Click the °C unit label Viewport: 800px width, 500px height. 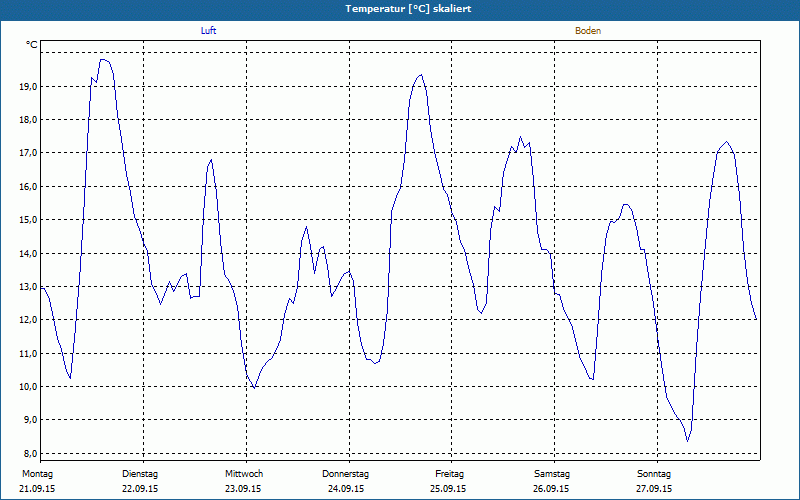pos(32,45)
